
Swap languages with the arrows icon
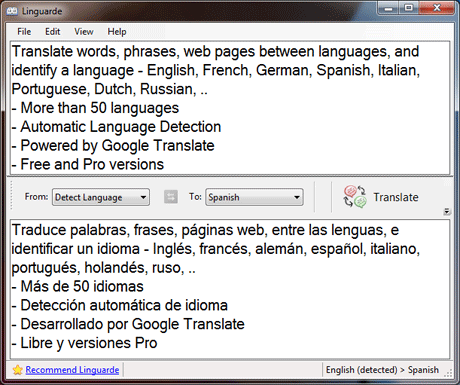pyautogui.click(x=171, y=197)
